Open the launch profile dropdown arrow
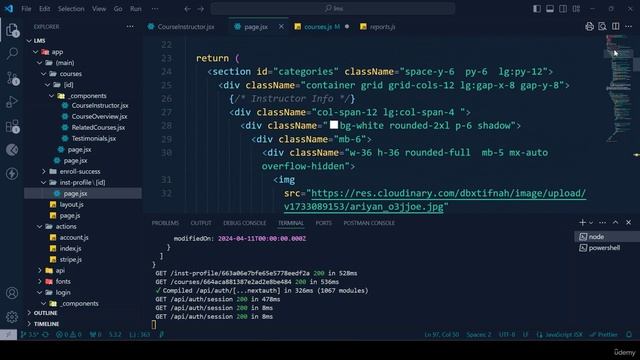Viewport: 640px width, 360px height. 591,223
